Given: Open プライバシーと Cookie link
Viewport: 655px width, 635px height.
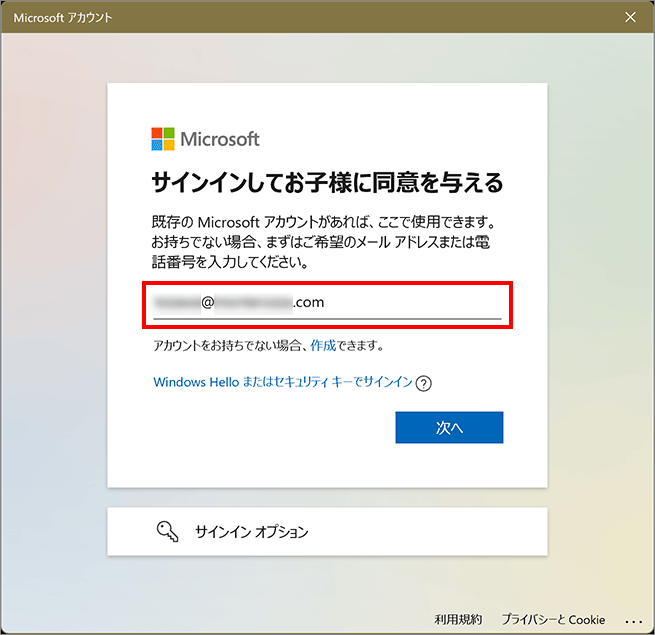Looking at the screenshot, I should click(553, 619).
